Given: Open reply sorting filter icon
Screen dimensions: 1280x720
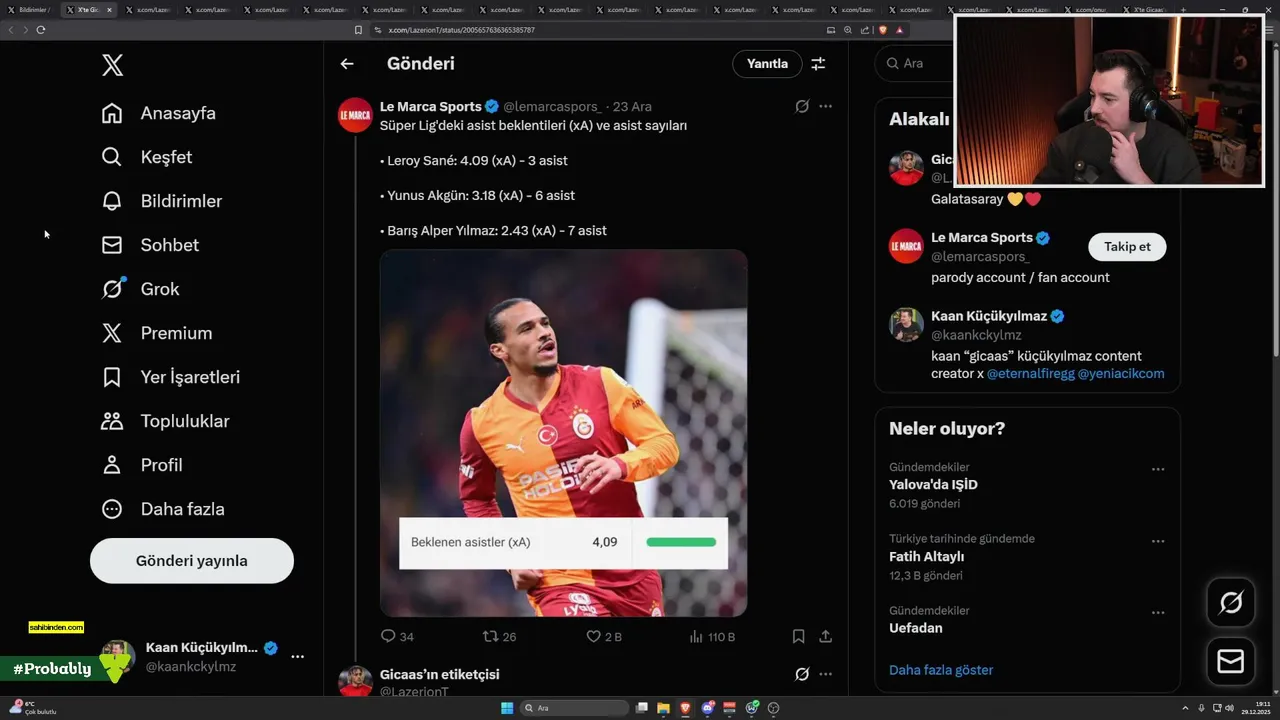Looking at the screenshot, I should pyautogui.click(x=818, y=64).
